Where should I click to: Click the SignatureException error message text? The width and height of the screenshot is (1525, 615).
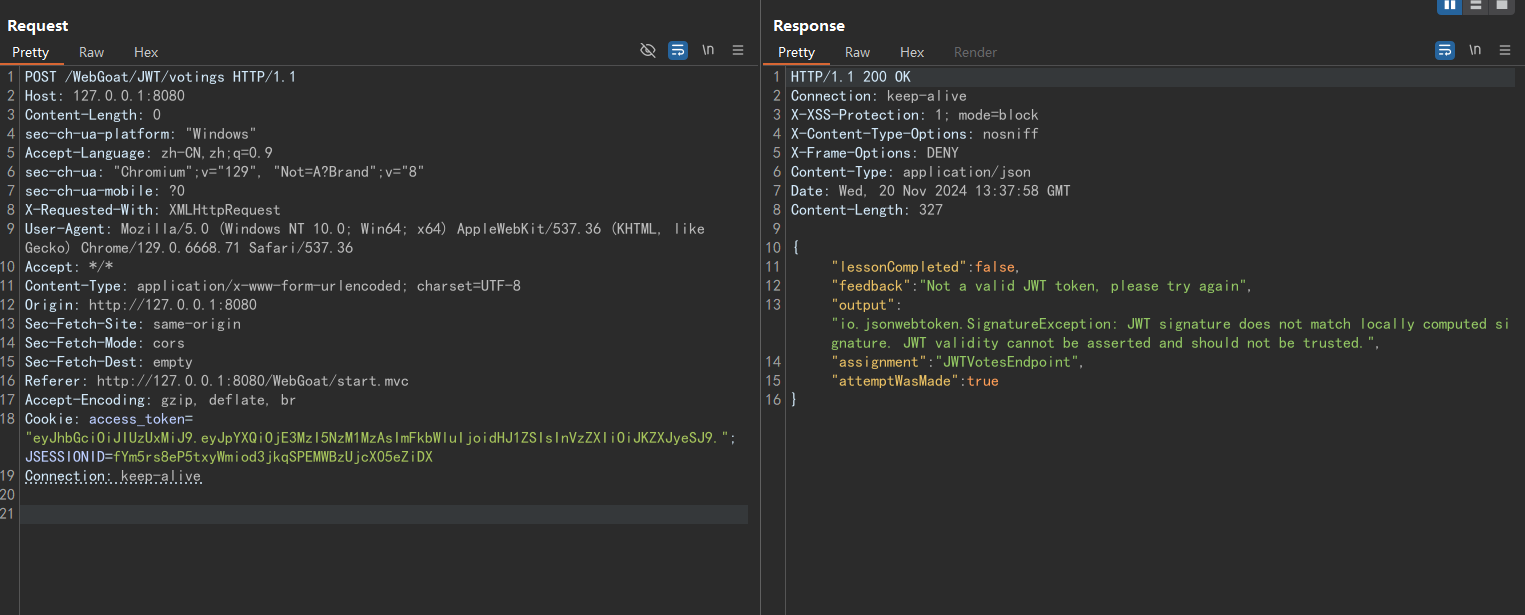coord(1171,333)
